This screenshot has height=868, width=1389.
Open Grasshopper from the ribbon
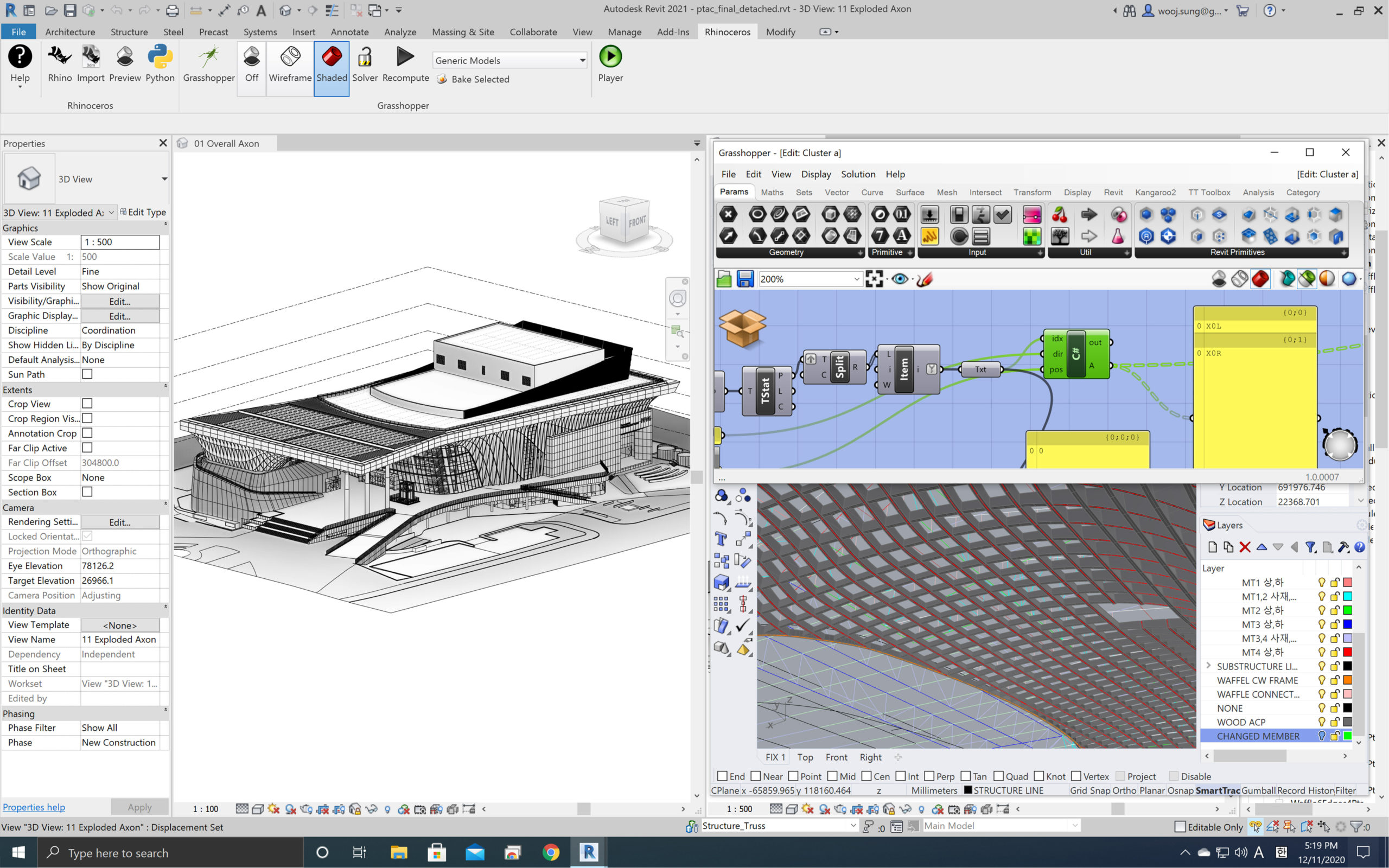[209, 65]
